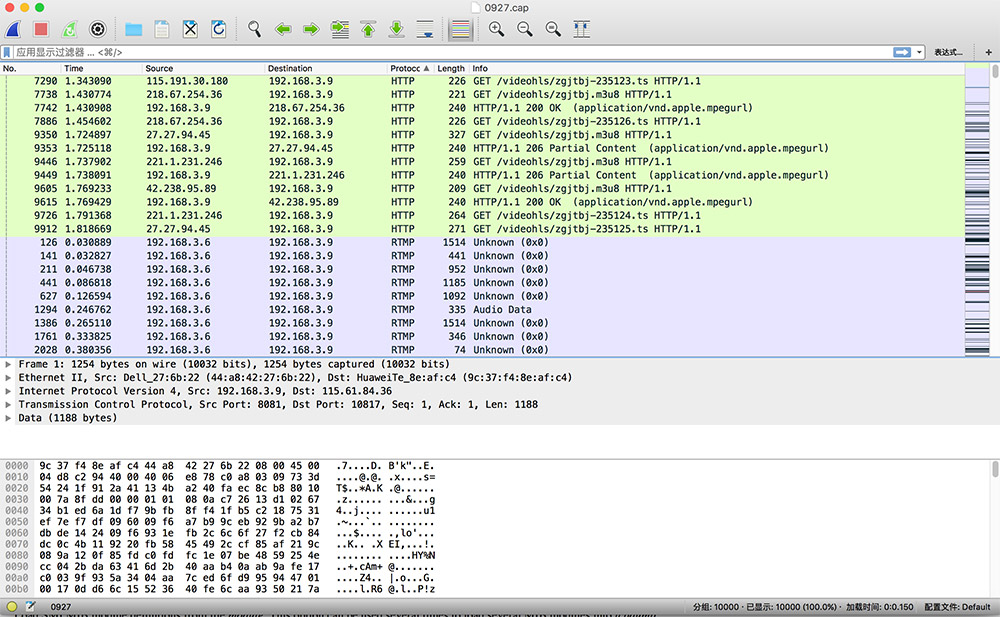Click the 0927 file name in status bar
The width and height of the screenshot is (1000, 617).
61,607
